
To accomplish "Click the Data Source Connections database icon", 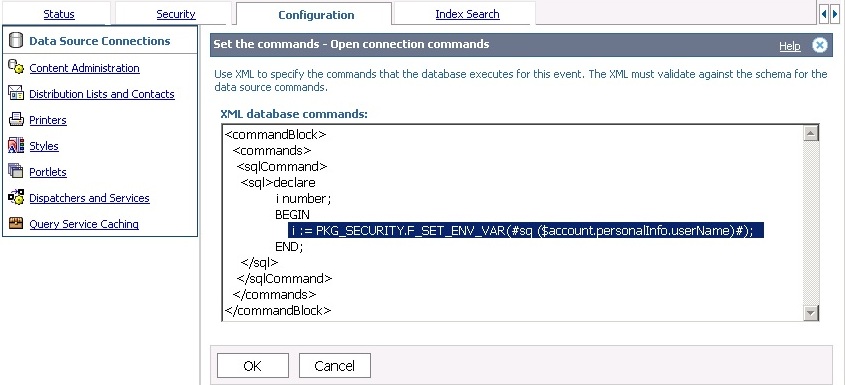I will (16, 40).
